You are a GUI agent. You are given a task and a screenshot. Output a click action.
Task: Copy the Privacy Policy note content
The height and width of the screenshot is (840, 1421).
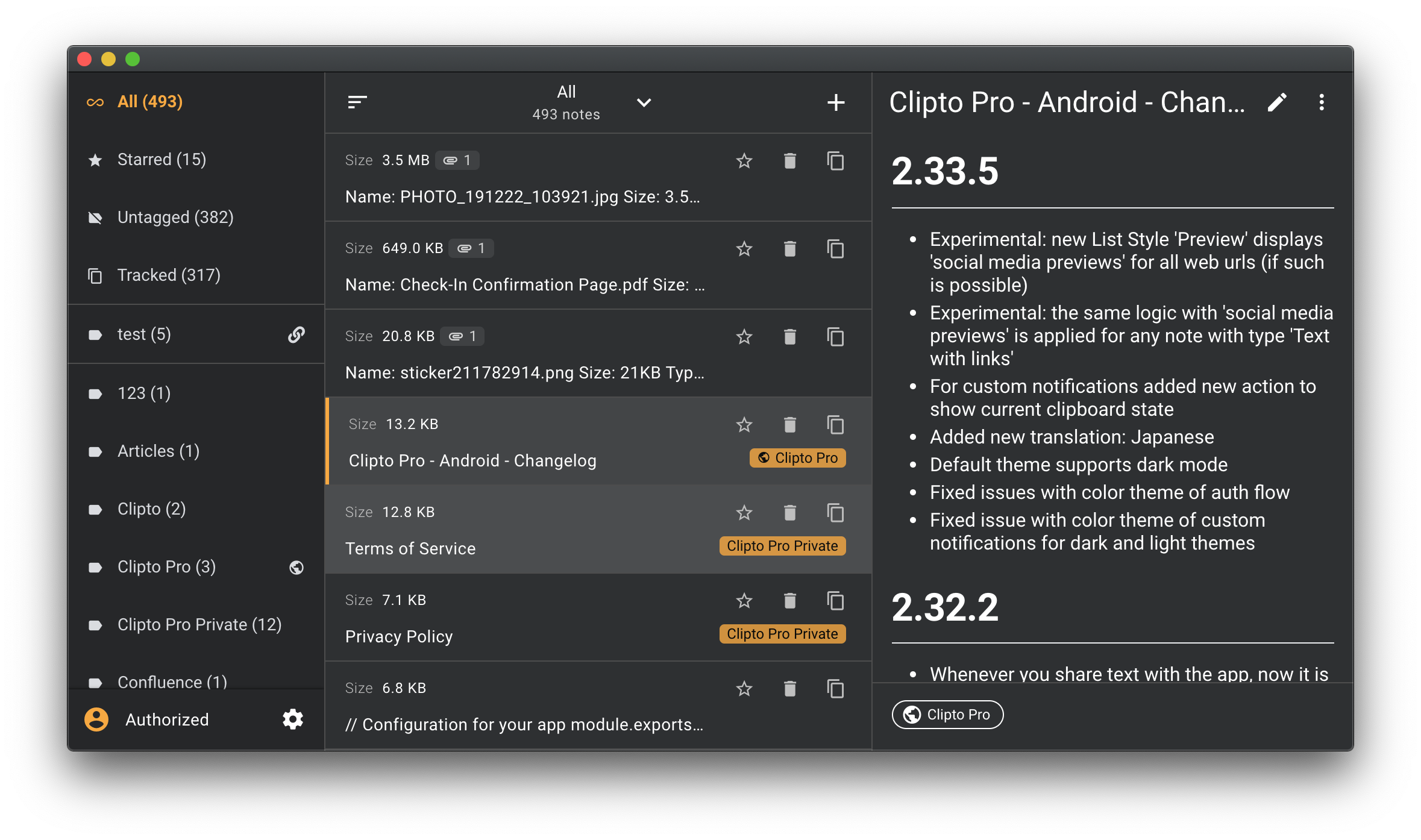pos(835,601)
